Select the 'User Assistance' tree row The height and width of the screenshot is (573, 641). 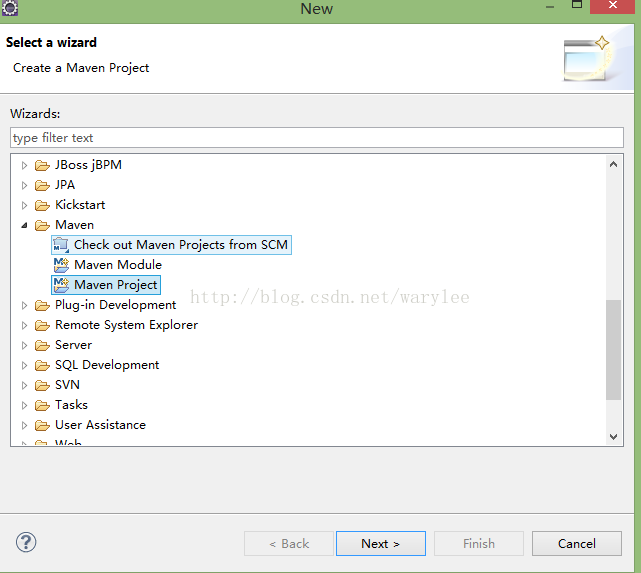(101, 425)
